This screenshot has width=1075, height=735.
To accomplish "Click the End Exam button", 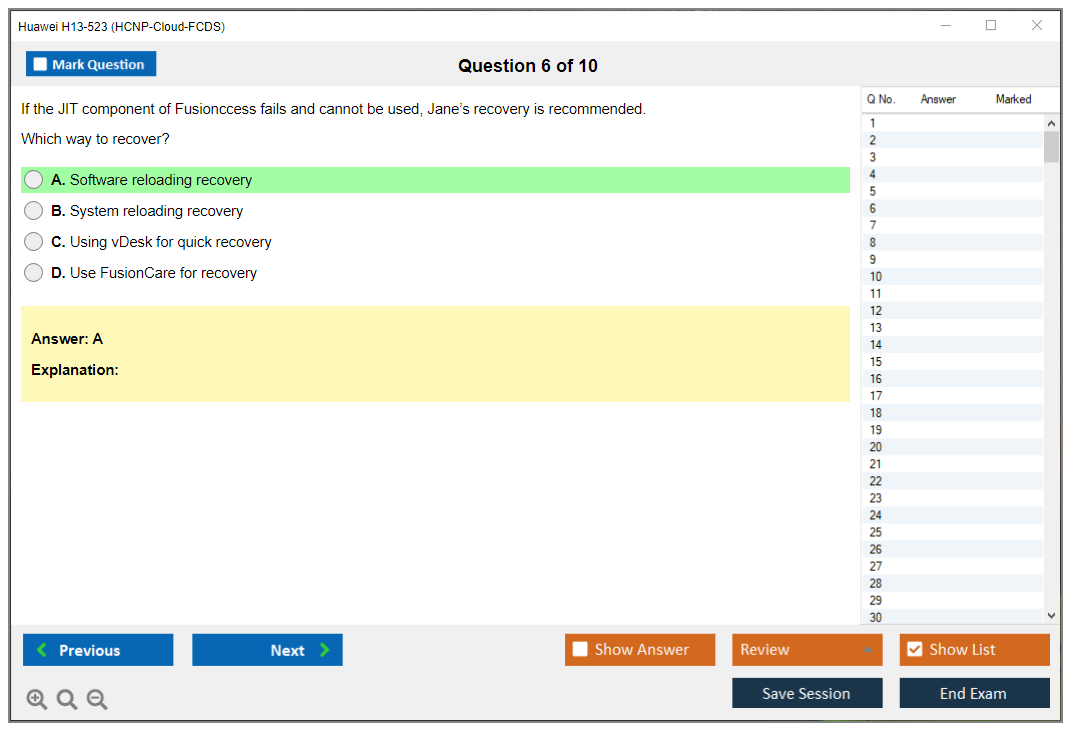I will [x=973, y=693].
